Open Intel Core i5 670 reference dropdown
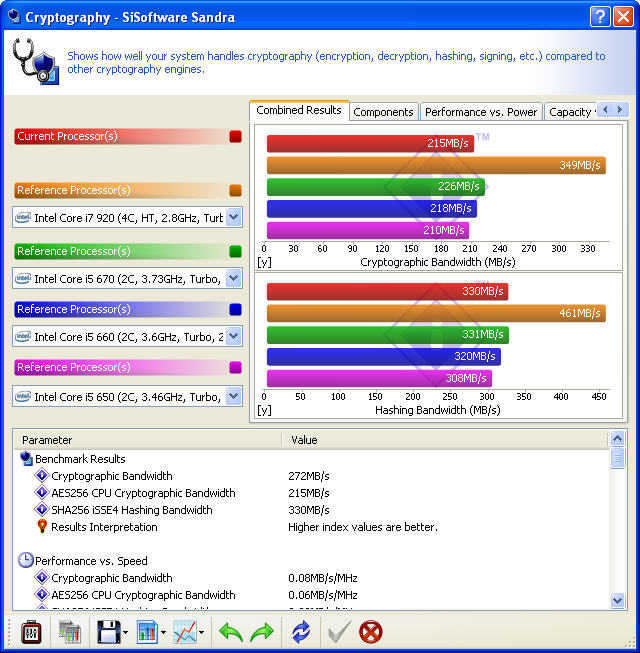This screenshot has height=653, width=640. click(234, 278)
